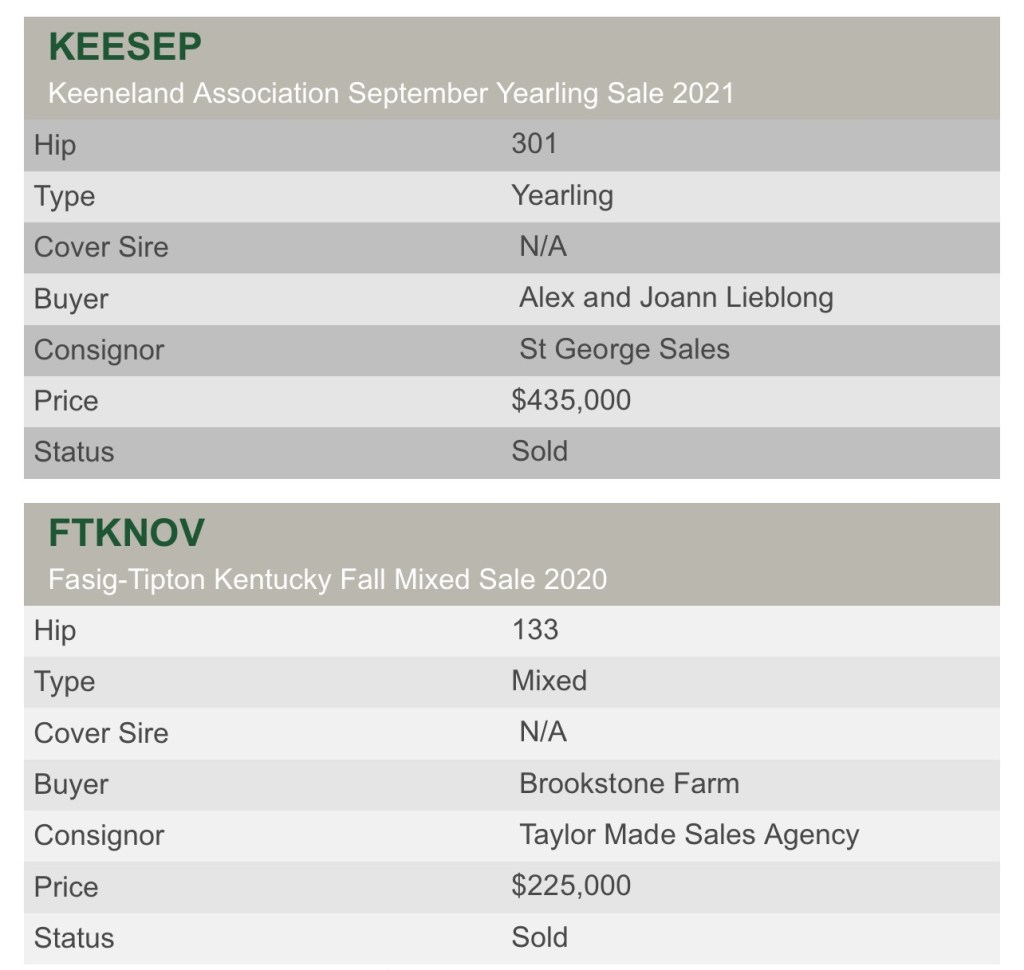
Task: Click the Sold status under KEESEP
Action: (x=540, y=451)
